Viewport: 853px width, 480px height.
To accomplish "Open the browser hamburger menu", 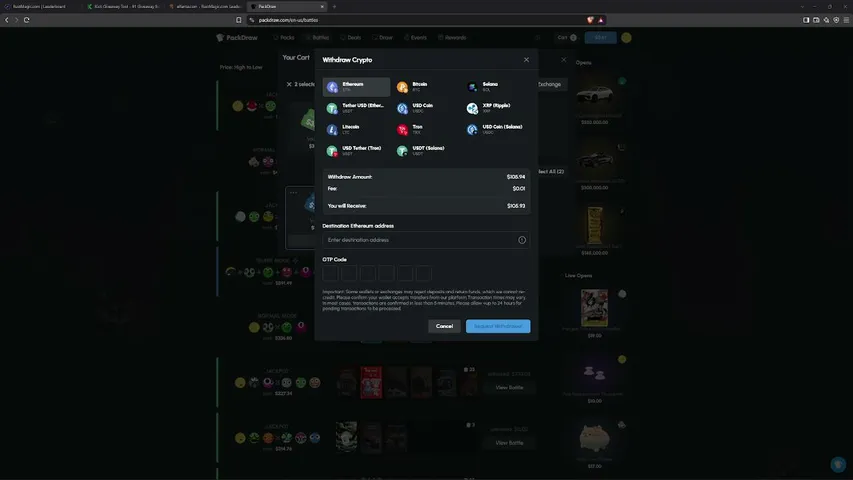I will [x=846, y=20].
